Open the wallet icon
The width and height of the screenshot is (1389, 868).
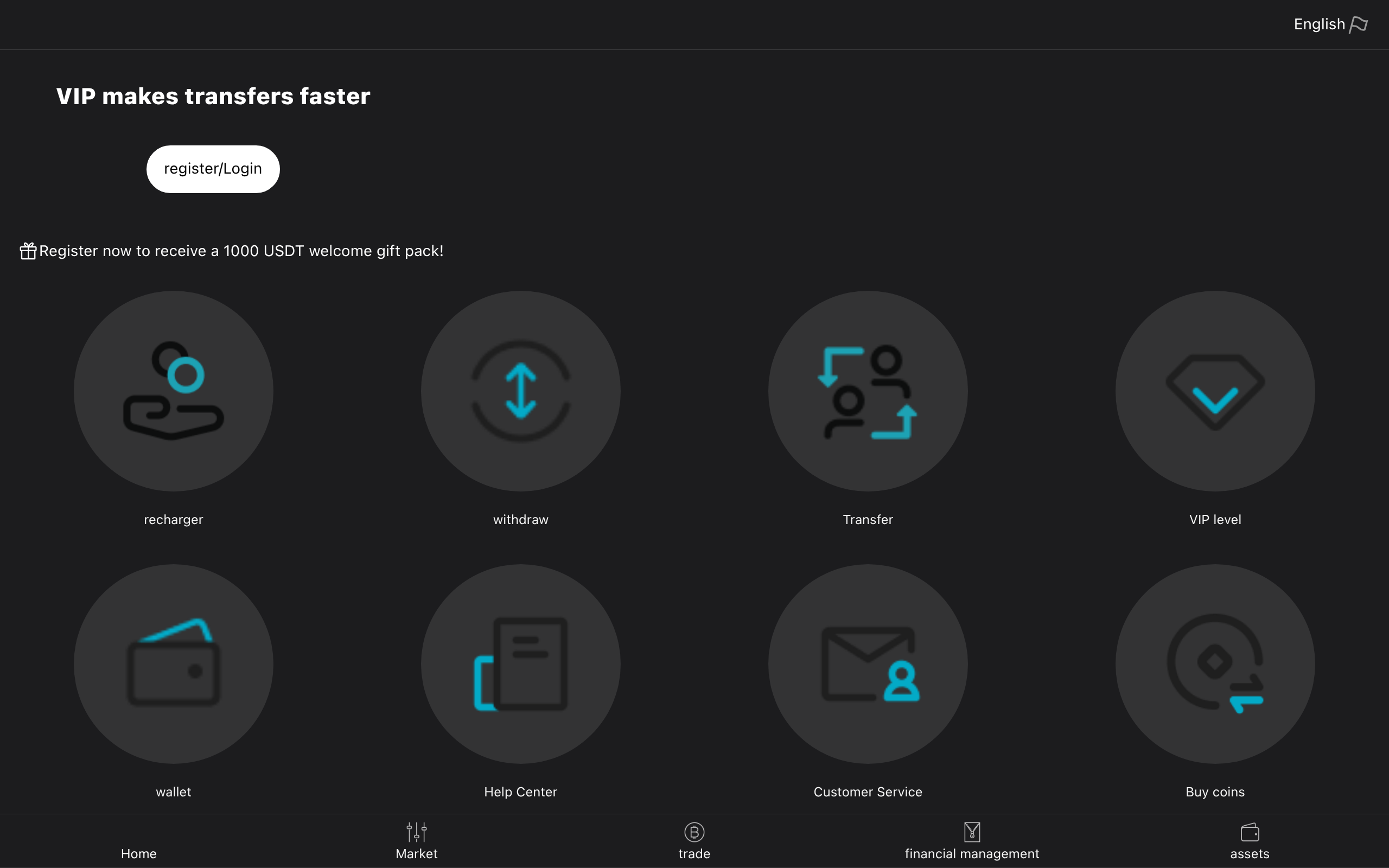pyautogui.click(x=173, y=663)
